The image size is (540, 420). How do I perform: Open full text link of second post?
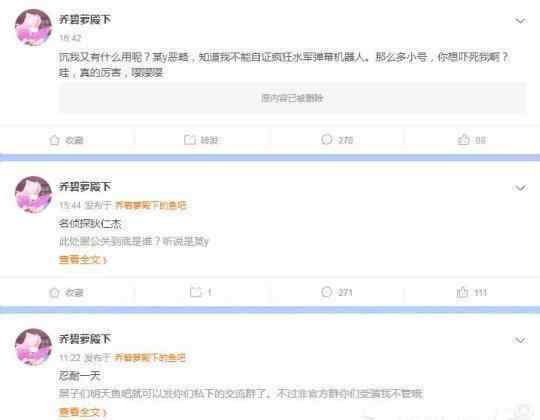[x=83, y=259]
